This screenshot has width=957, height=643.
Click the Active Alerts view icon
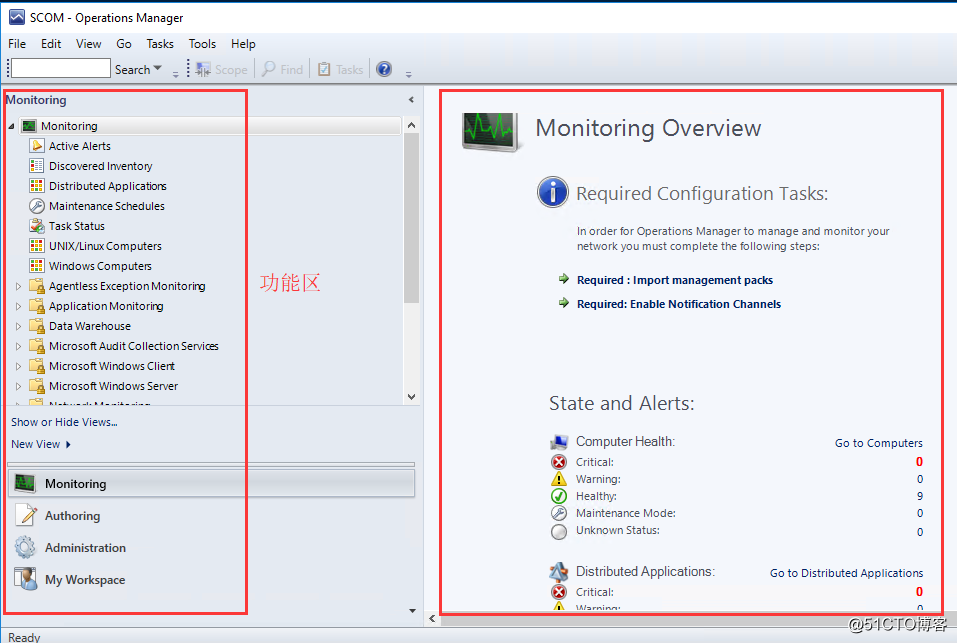click(37, 146)
